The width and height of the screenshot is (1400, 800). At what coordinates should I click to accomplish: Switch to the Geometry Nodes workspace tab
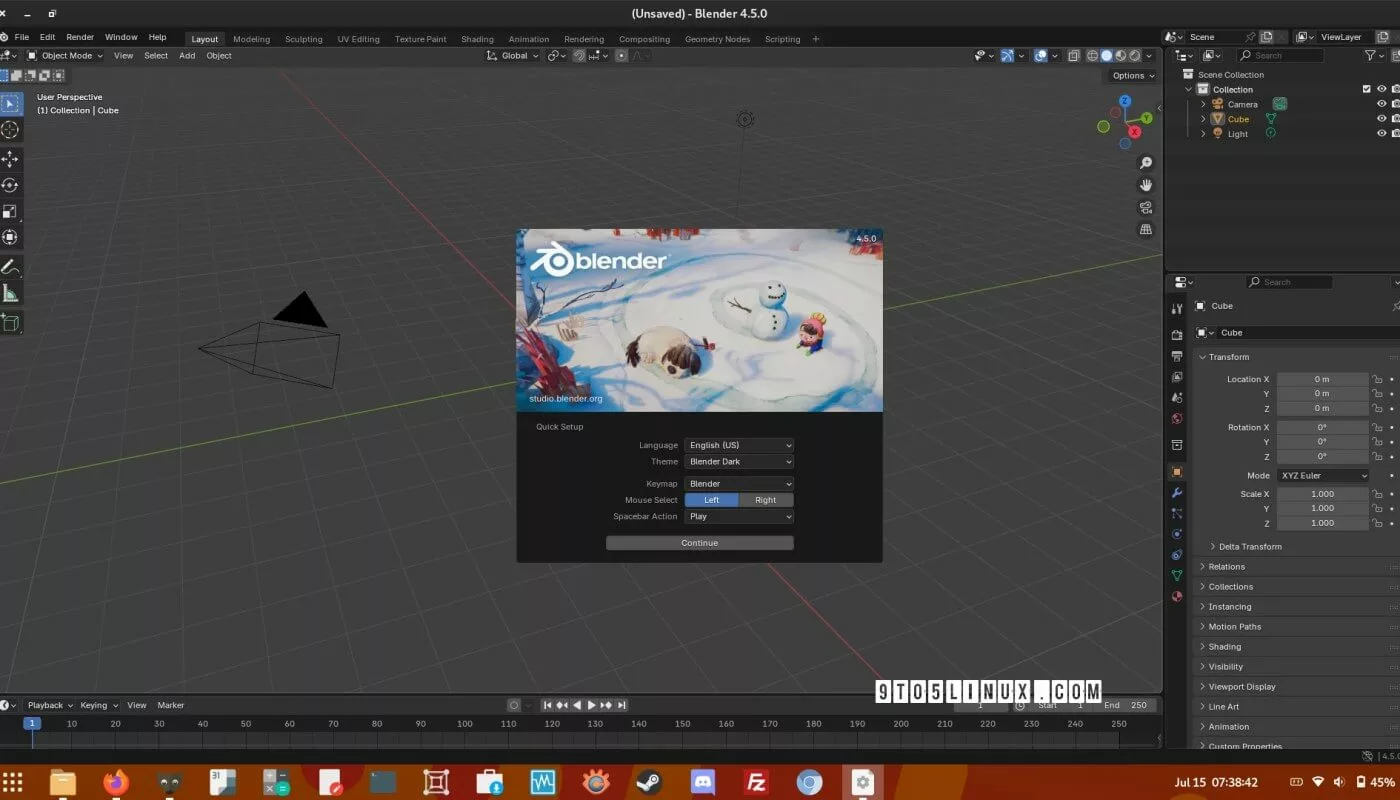717,39
